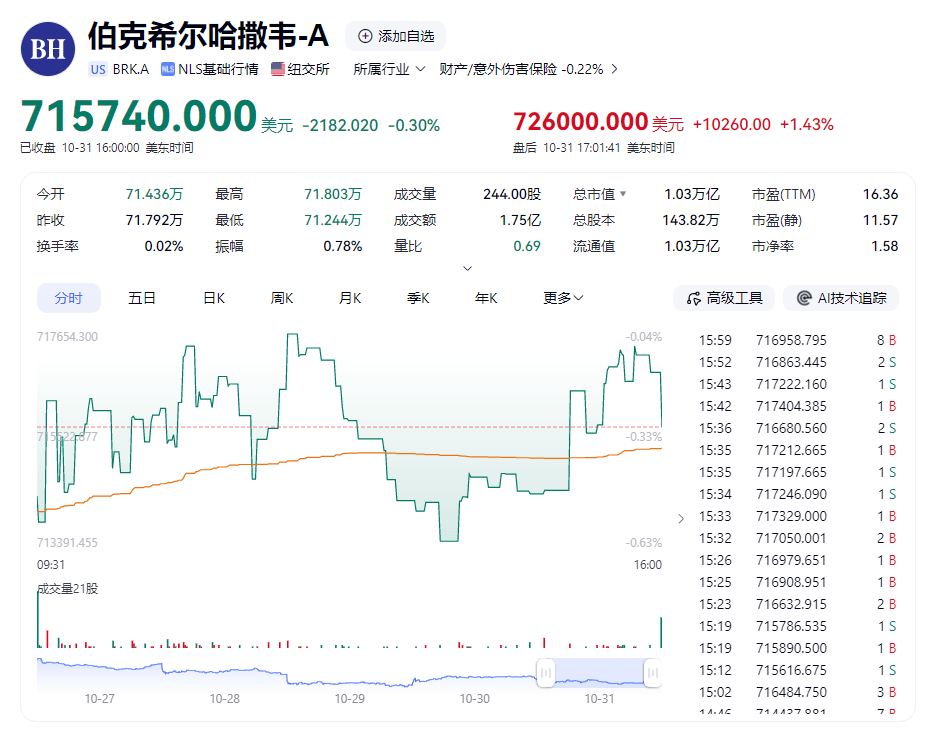This screenshot has height=733, width=930.
Task: Click the left handle of timeline range slider
Action: pyautogui.click(x=546, y=674)
